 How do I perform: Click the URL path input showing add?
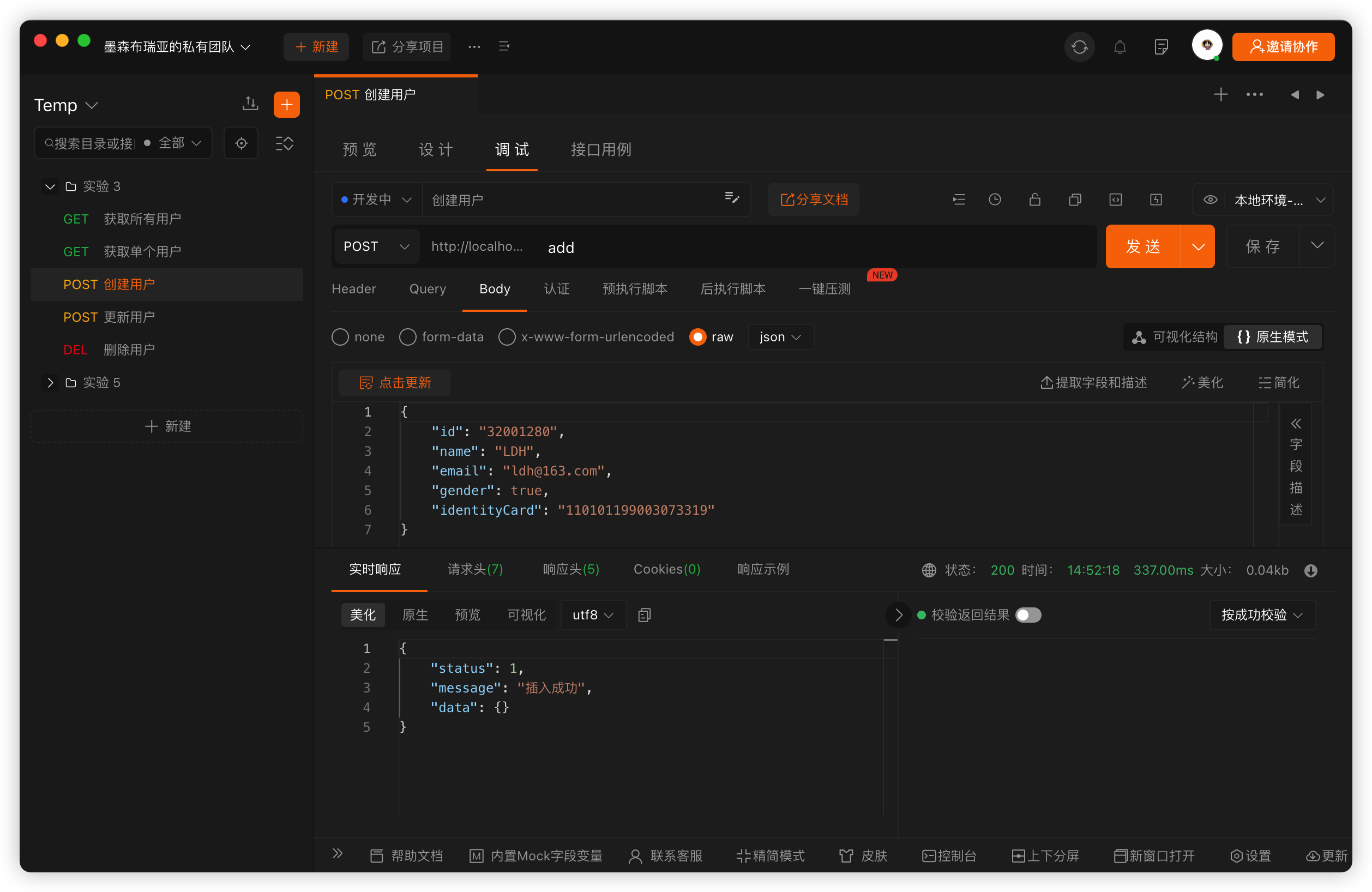point(819,246)
